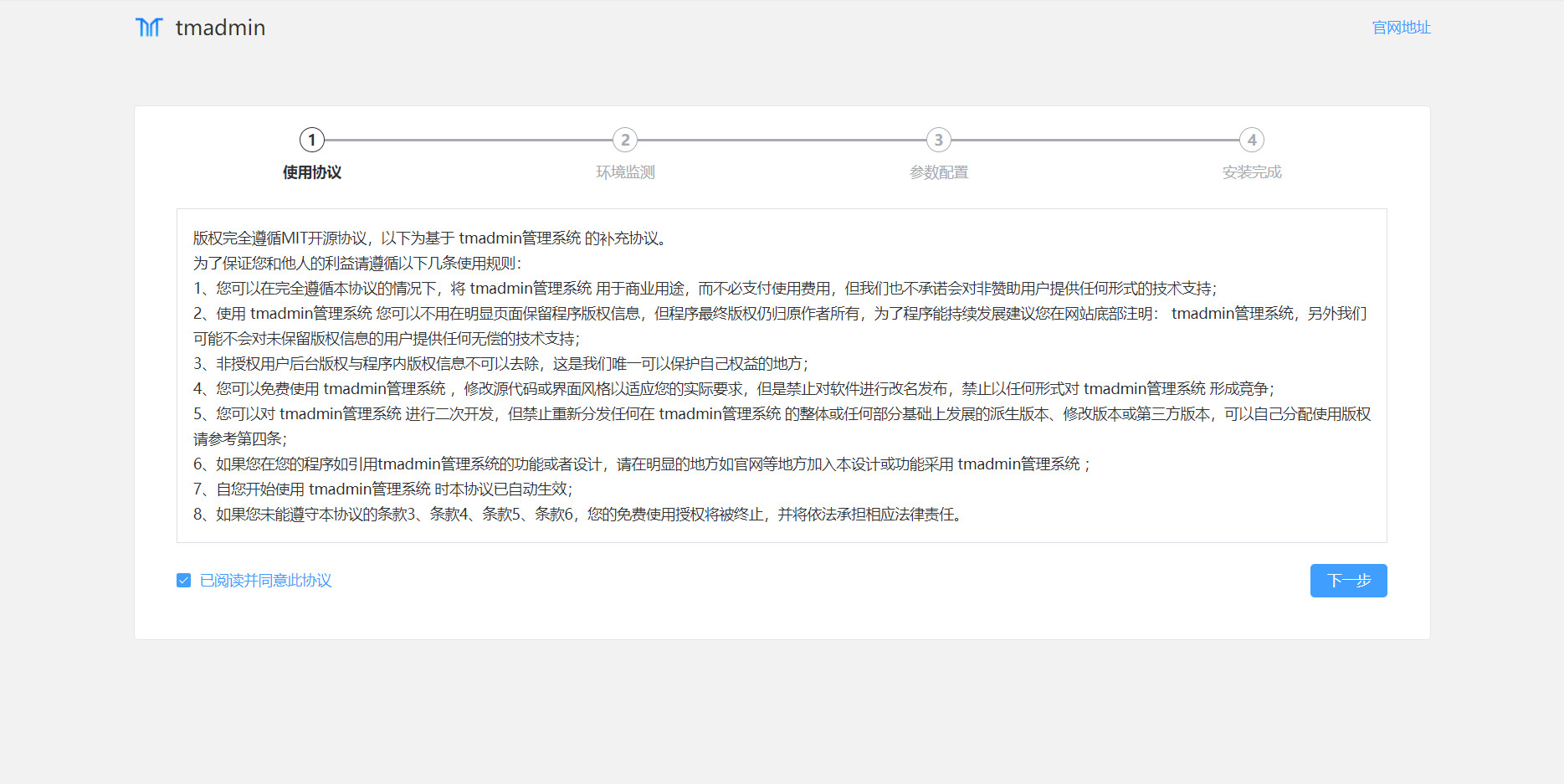Click clause 8 about 法律责任
Viewport: 1564px width, 784px height.
(579, 515)
